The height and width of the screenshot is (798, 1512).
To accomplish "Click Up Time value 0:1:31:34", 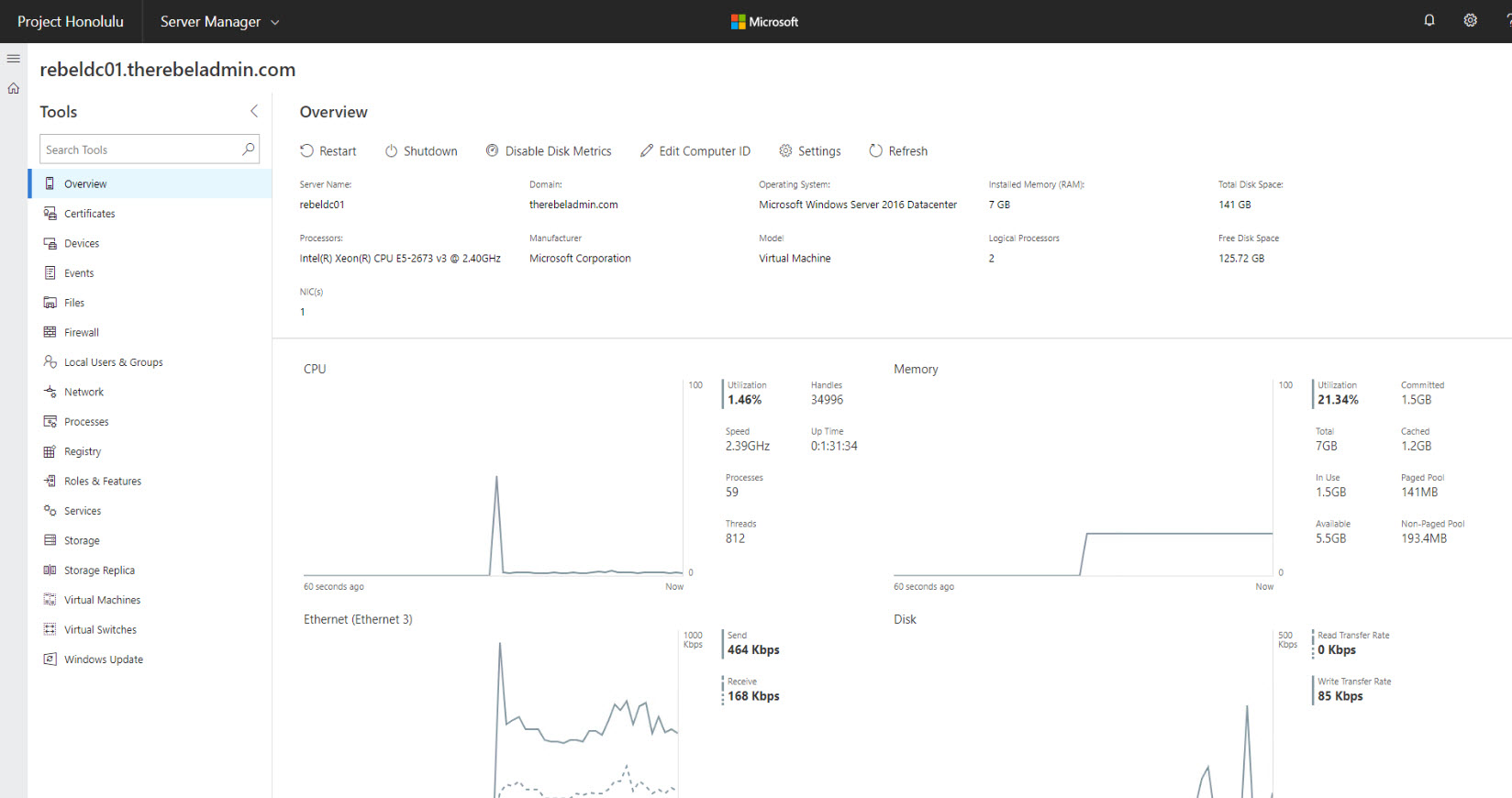I will pyautogui.click(x=834, y=447).
